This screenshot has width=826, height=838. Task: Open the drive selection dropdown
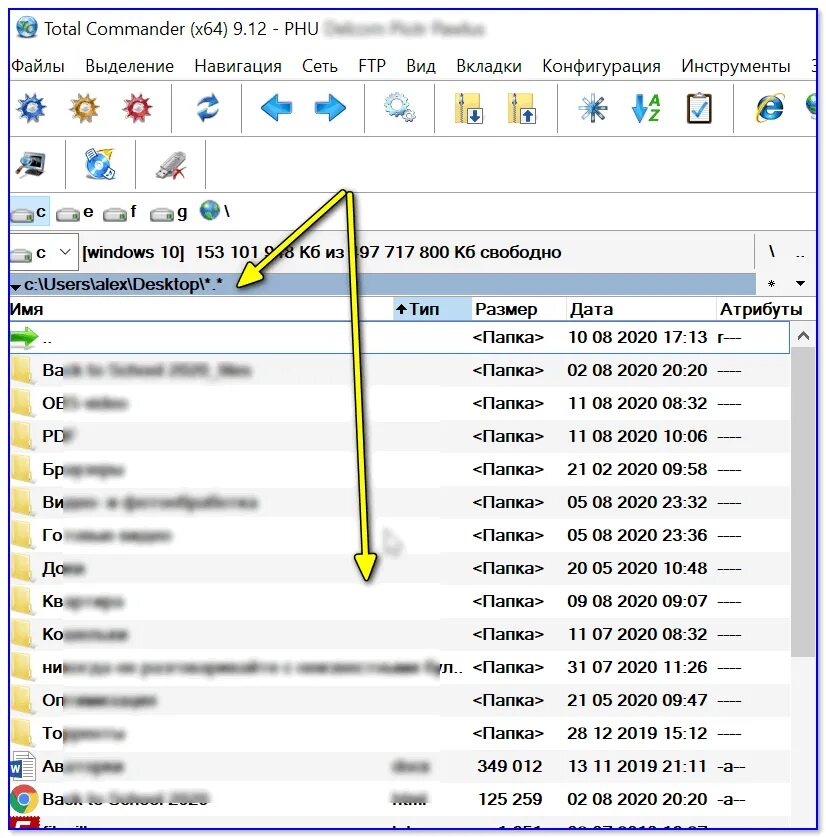(x=44, y=252)
